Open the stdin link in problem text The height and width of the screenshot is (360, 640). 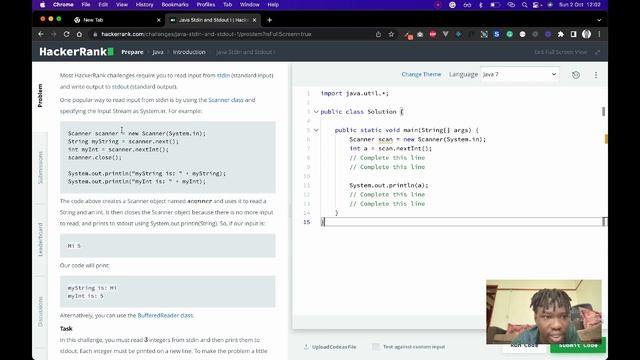pos(223,76)
